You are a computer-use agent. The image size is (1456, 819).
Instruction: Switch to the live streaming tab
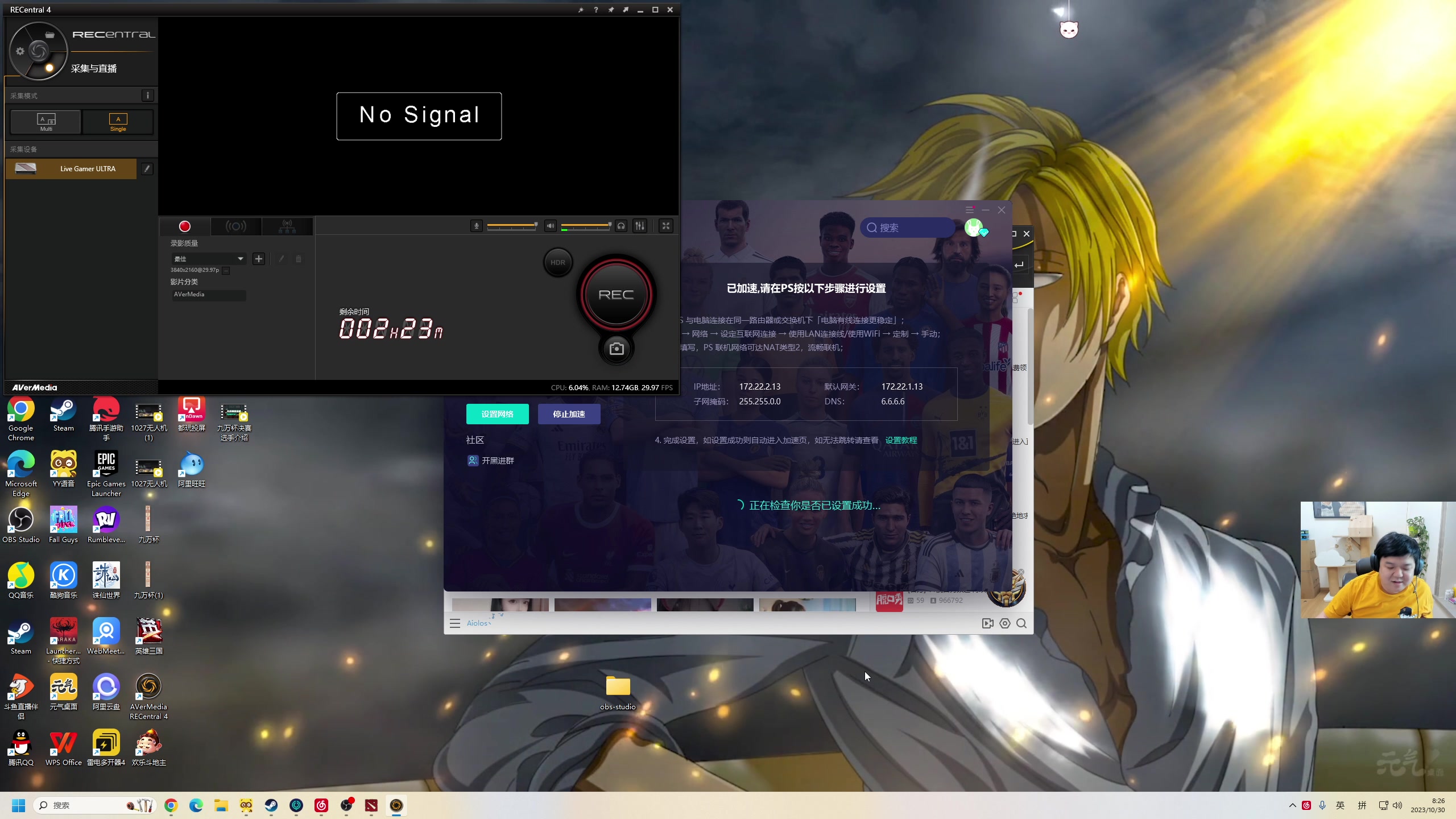(x=235, y=226)
